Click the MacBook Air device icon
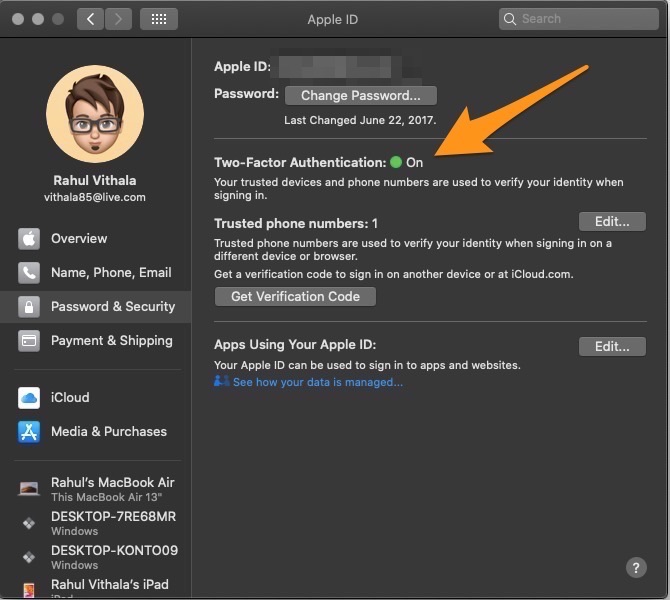Viewport: 670px width, 600px height. click(x=29, y=488)
